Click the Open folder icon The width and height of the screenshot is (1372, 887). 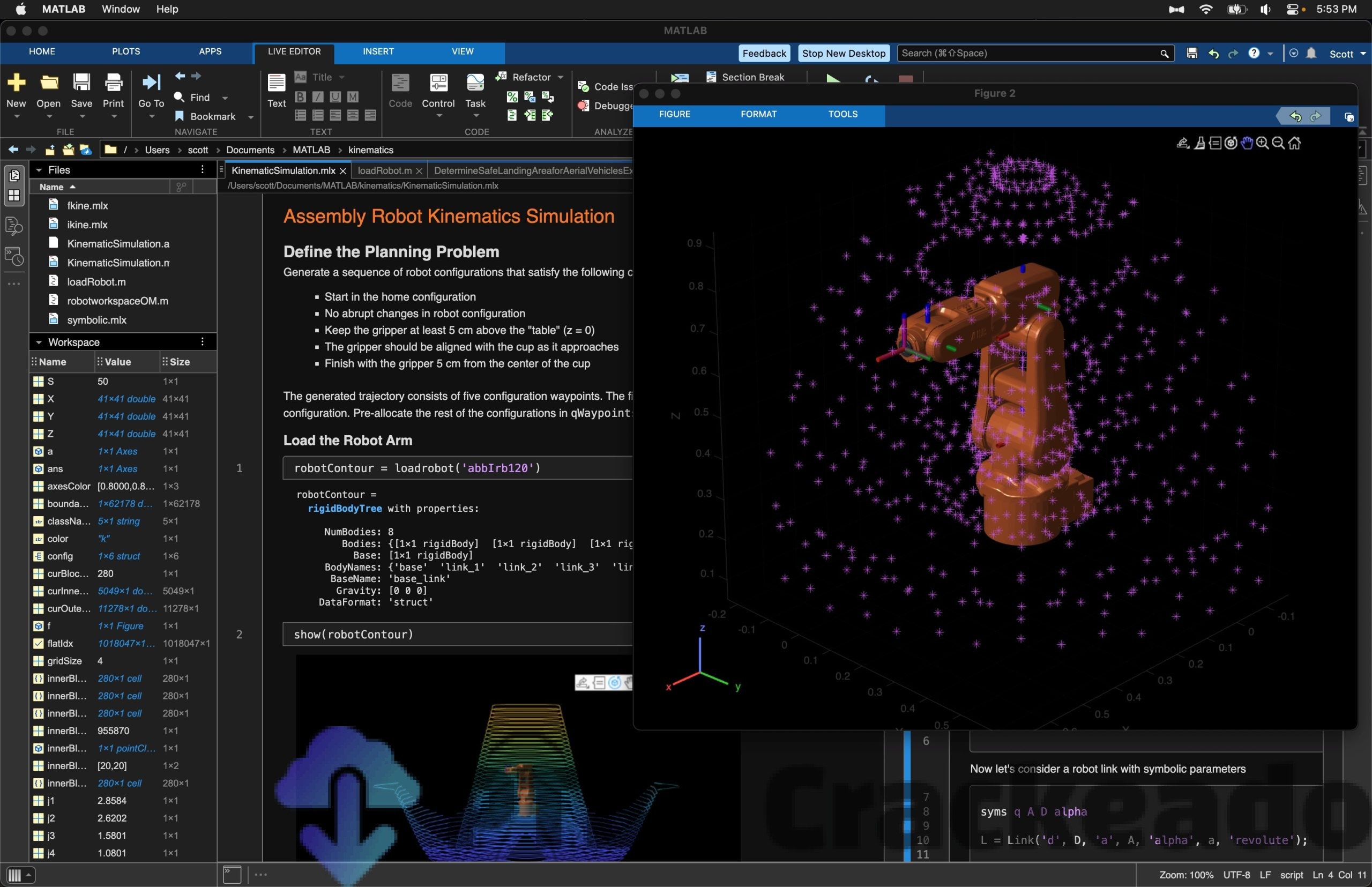49,83
